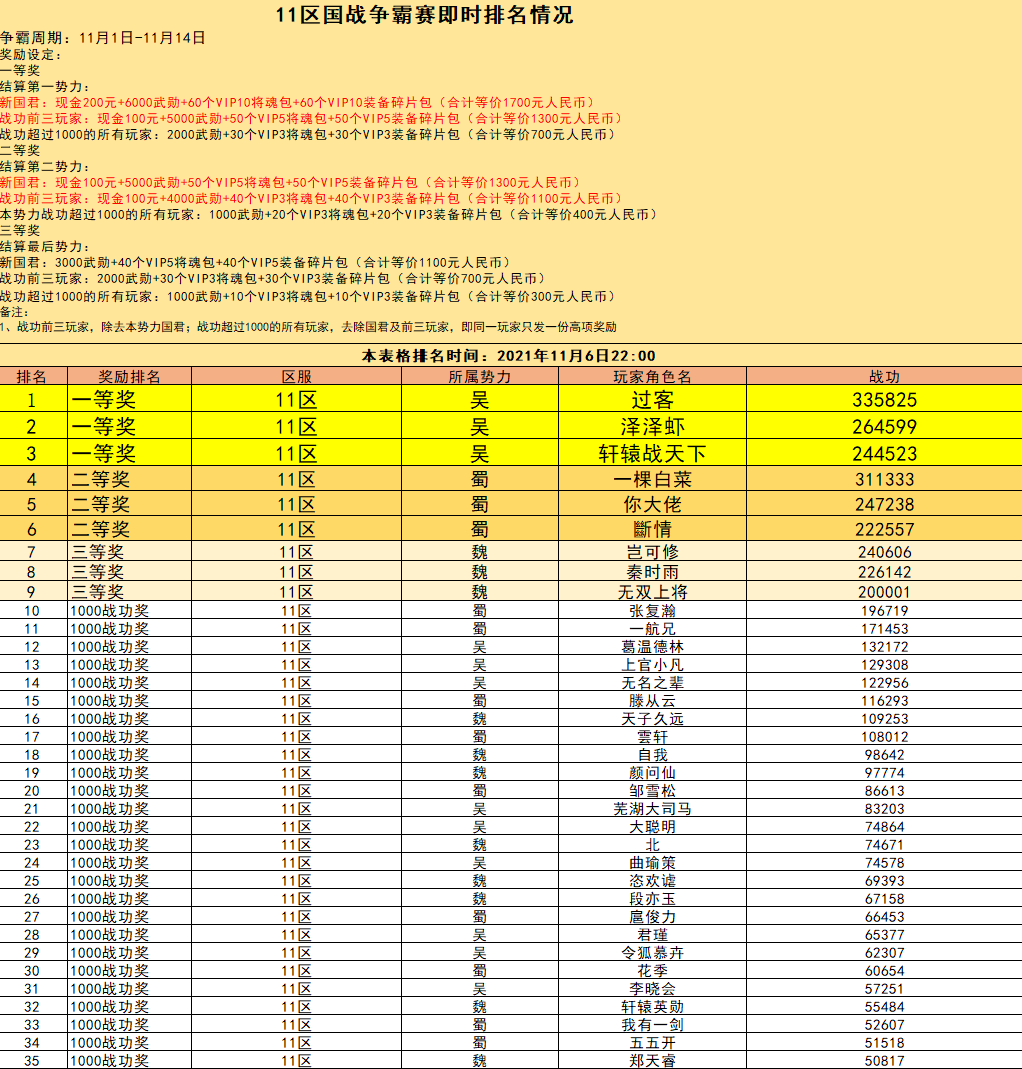This screenshot has height=1069, width=1022.
Task: Click the 区服 column header
Action: [296, 377]
